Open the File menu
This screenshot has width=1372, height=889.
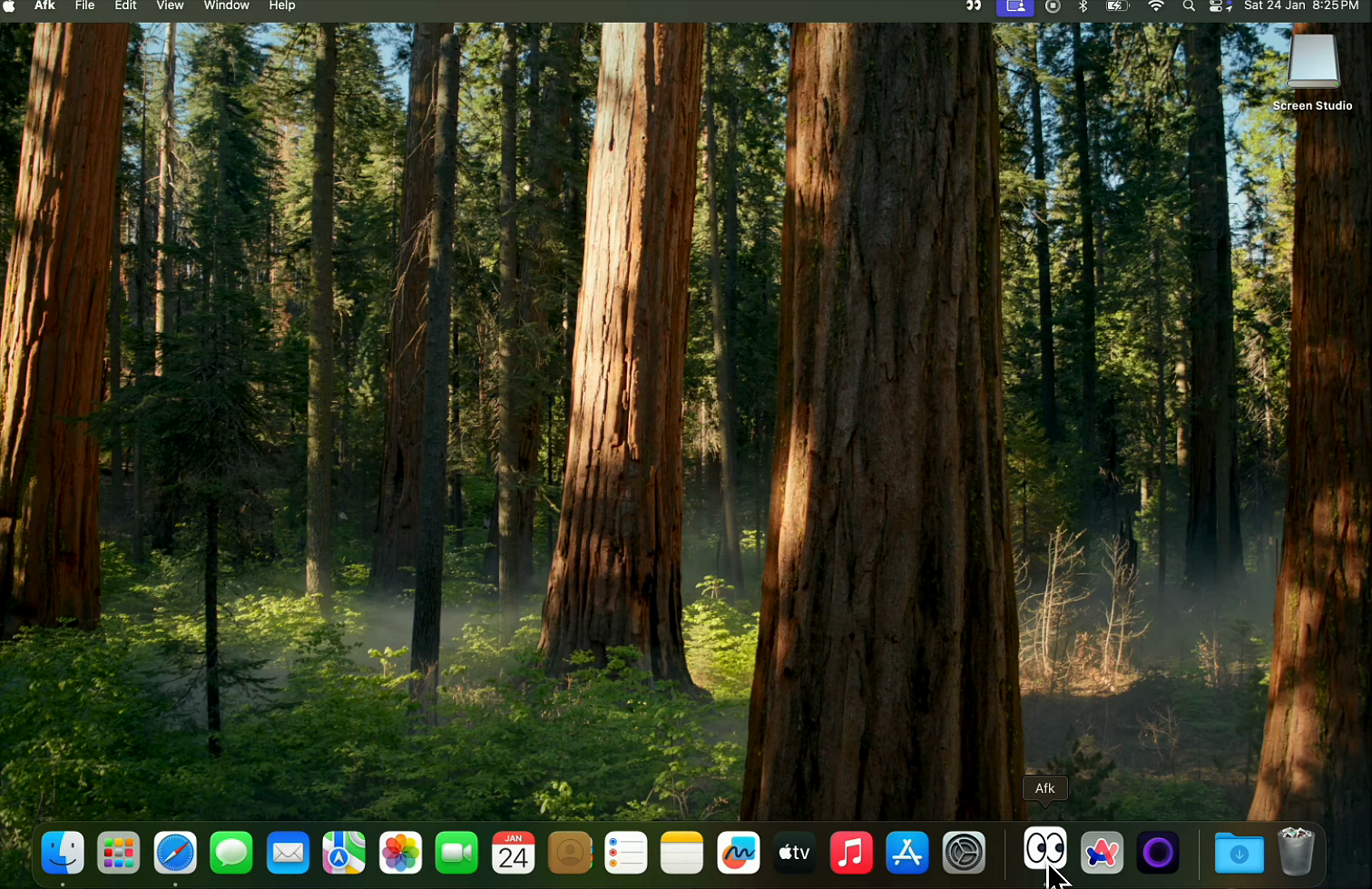coord(84,6)
